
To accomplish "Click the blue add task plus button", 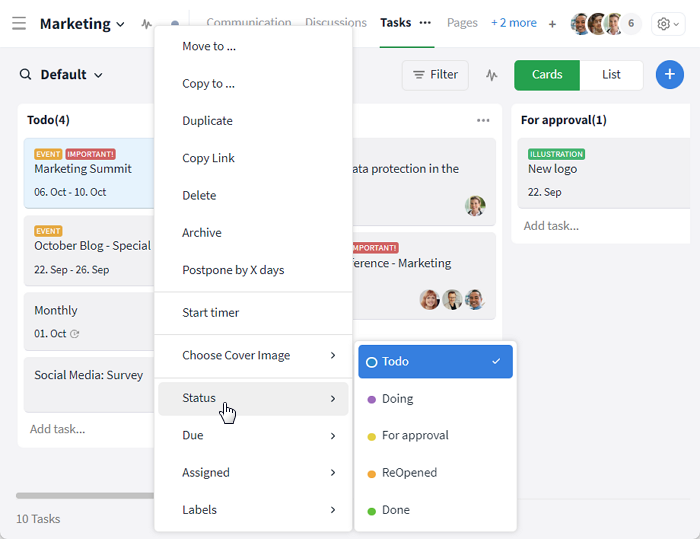I will (669, 75).
